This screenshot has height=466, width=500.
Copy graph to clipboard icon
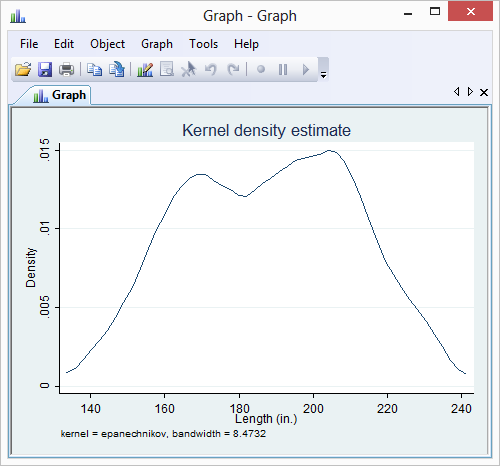click(94, 69)
